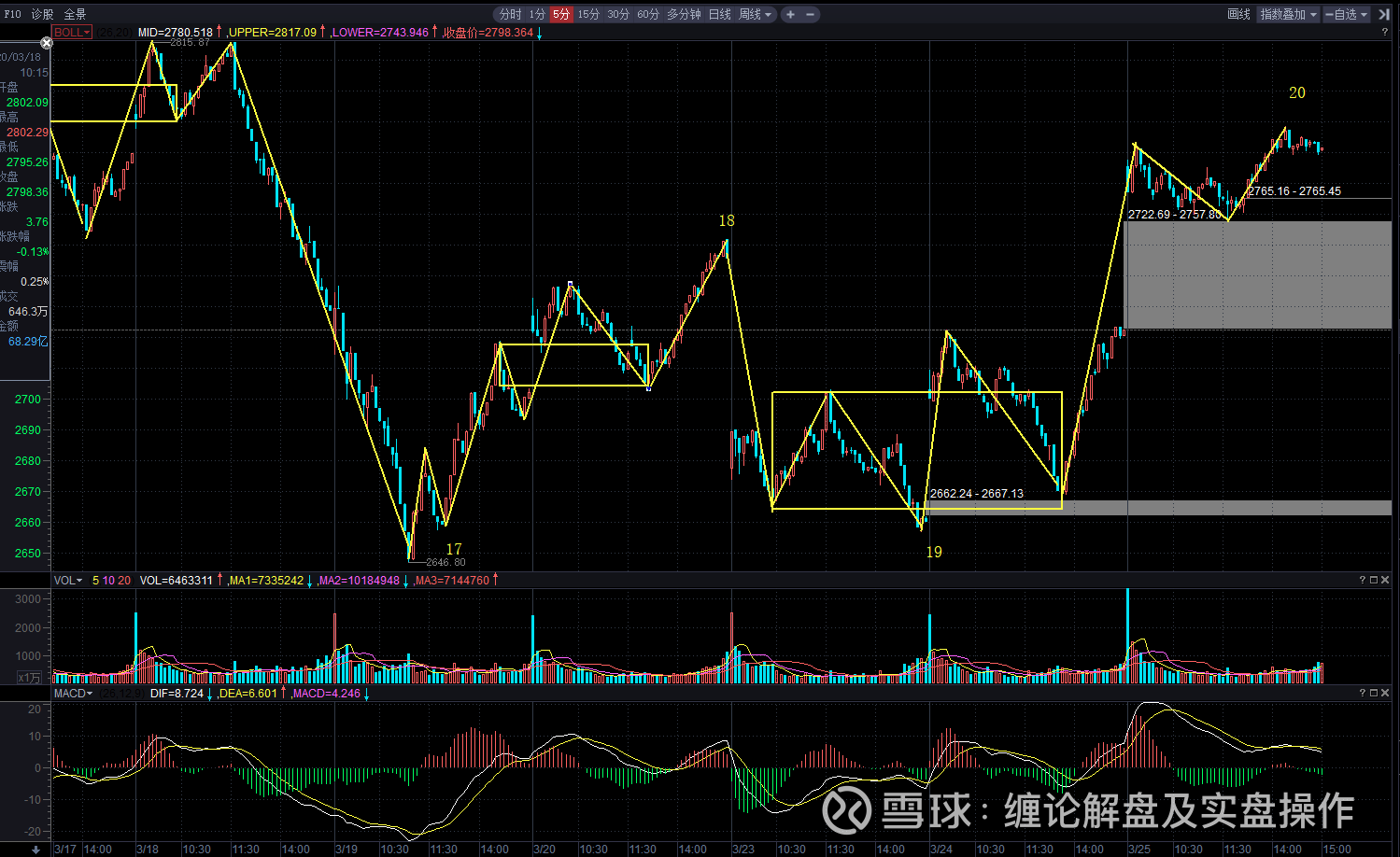Maximize the VOL indicator panel
Image resolution: width=1400 pixels, height=857 pixels.
(1374, 580)
